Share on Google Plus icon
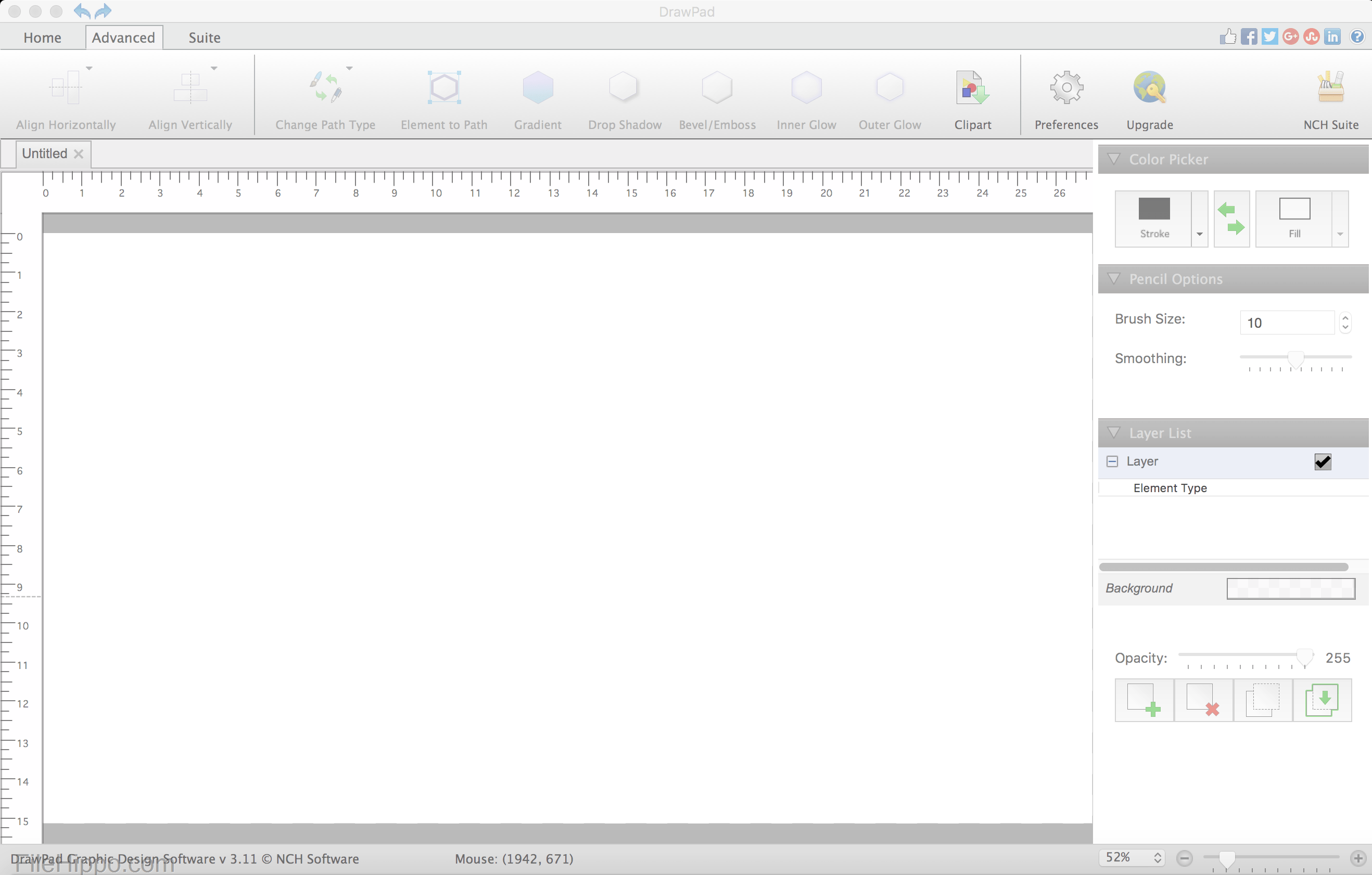 click(x=1290, y=36)
